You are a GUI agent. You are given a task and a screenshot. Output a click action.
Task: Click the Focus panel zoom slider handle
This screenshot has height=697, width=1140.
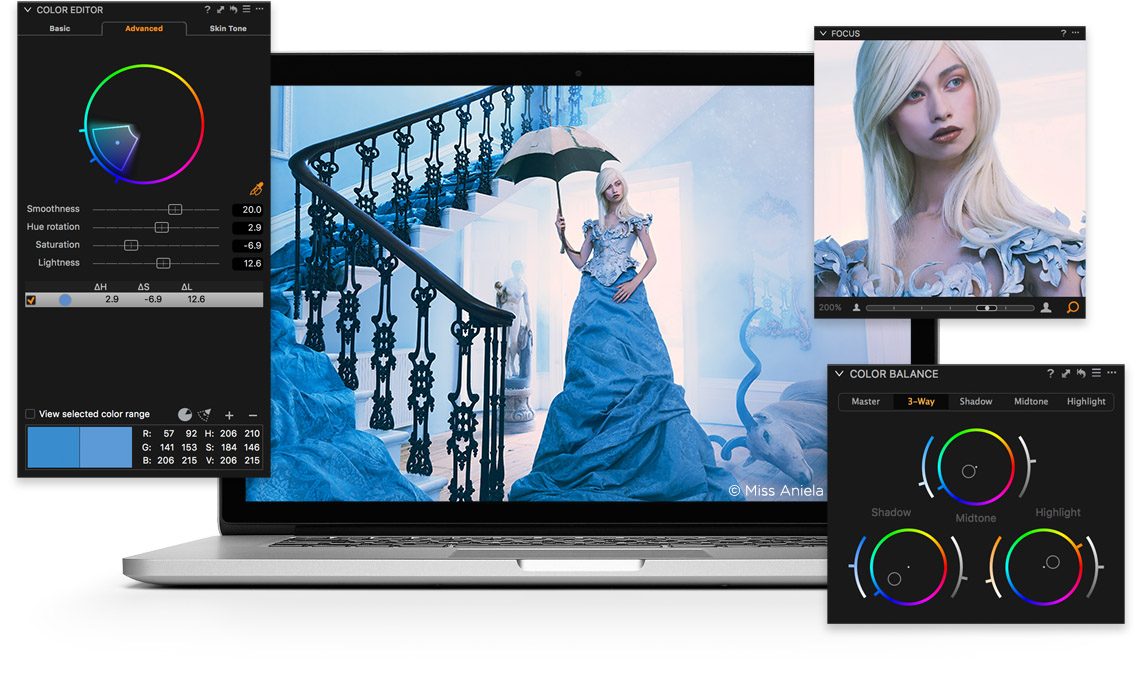point(986,308)
